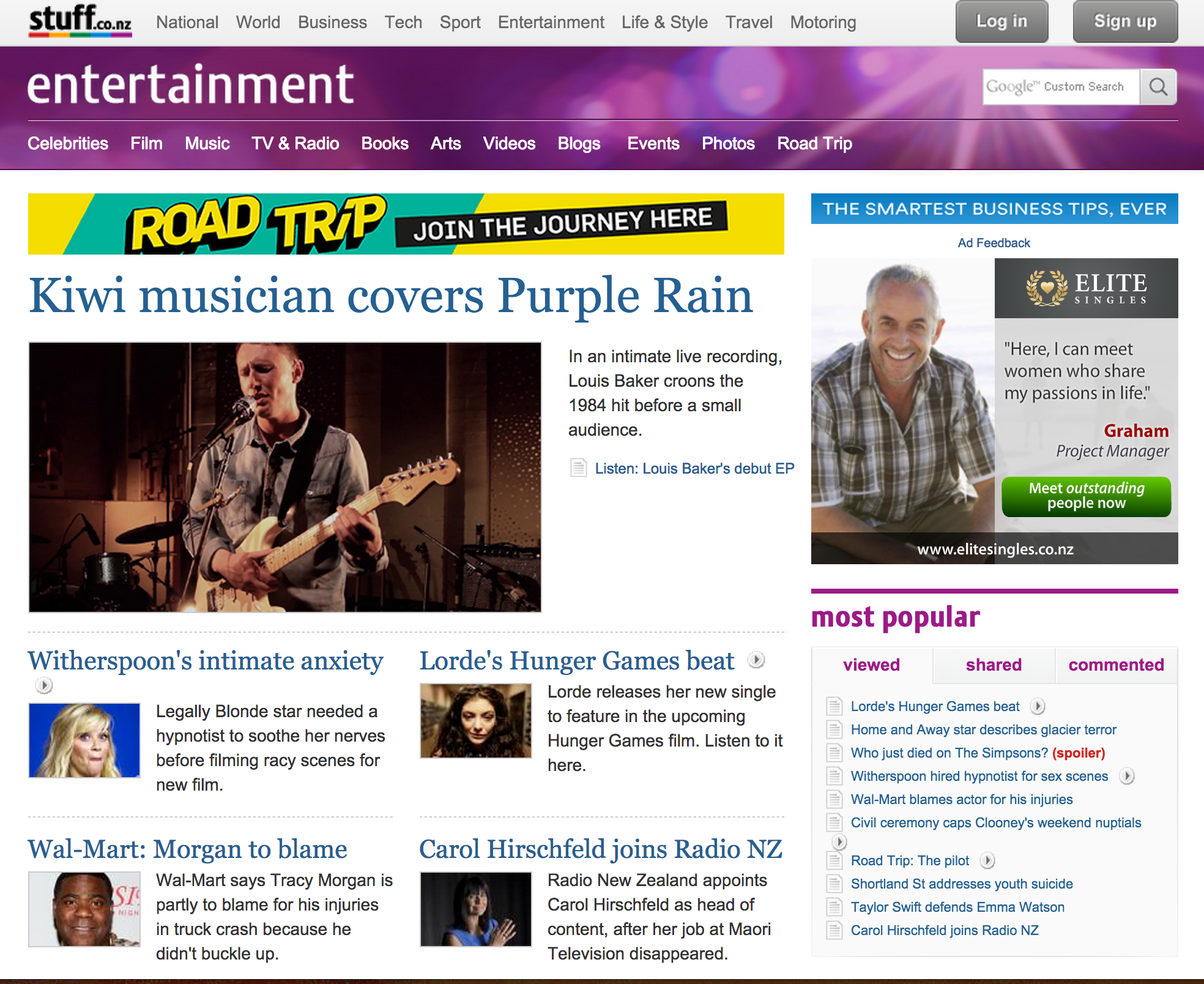Click the stuff.co.nz logo
Screen dimensions: 1204x984
(80, 21)
